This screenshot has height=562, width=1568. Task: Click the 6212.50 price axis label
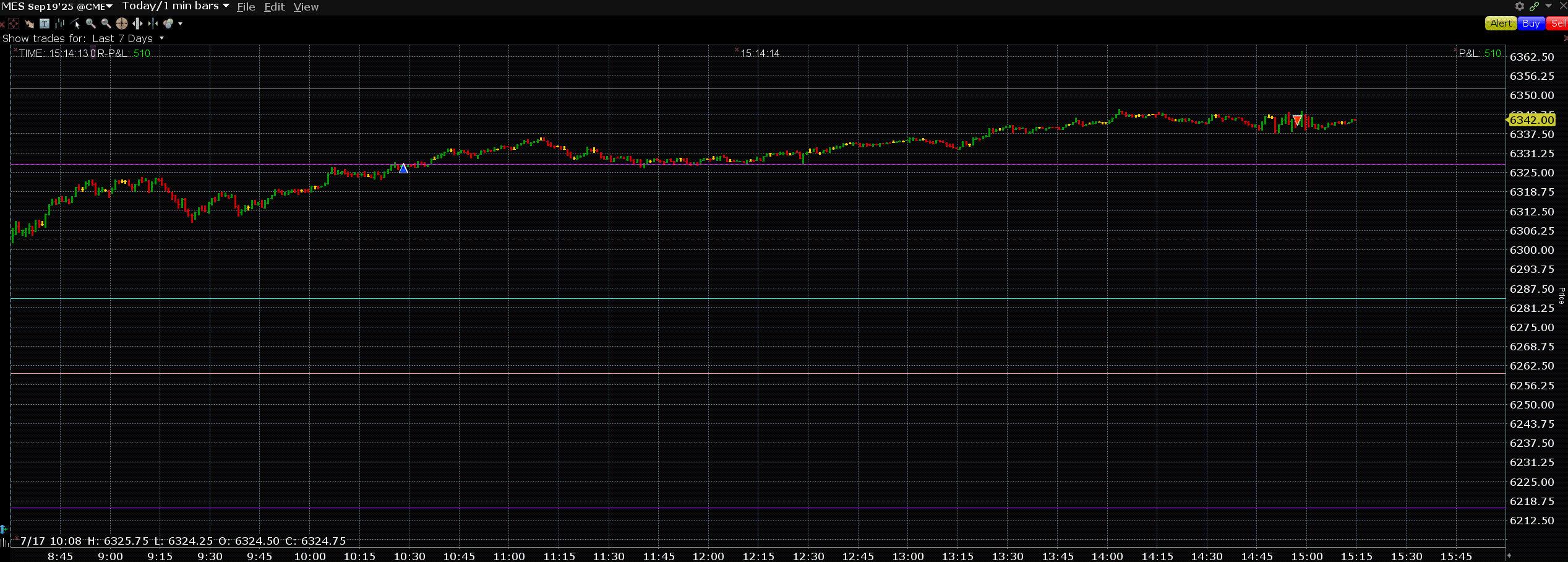(1532, 521)
